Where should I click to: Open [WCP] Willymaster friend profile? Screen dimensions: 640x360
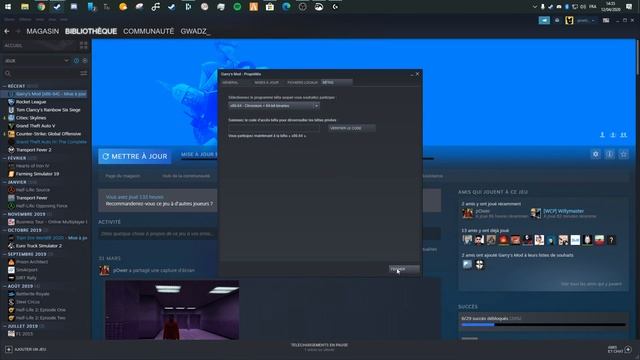(x=563, y=211)
